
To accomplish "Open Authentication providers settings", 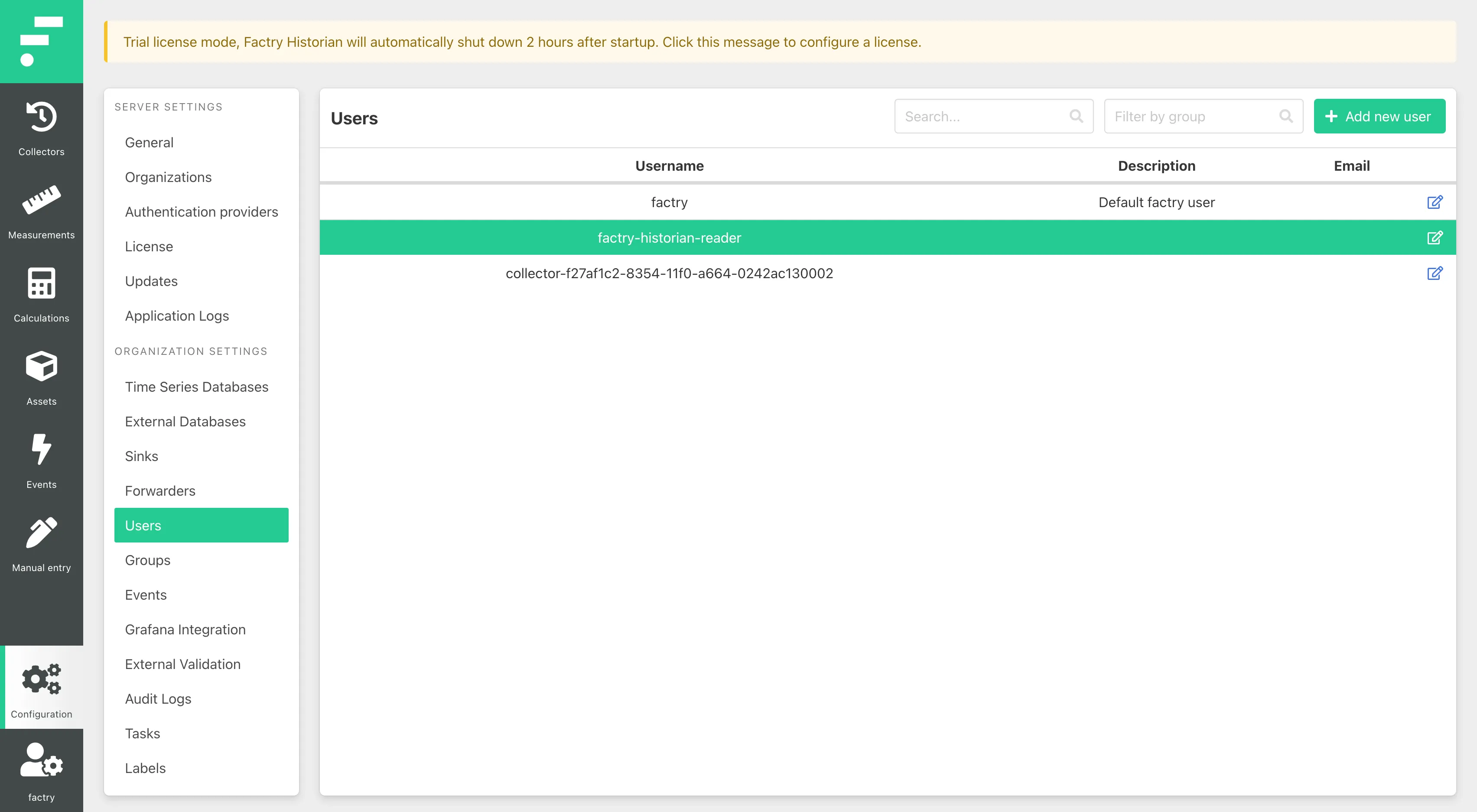I will pos(201,211).
